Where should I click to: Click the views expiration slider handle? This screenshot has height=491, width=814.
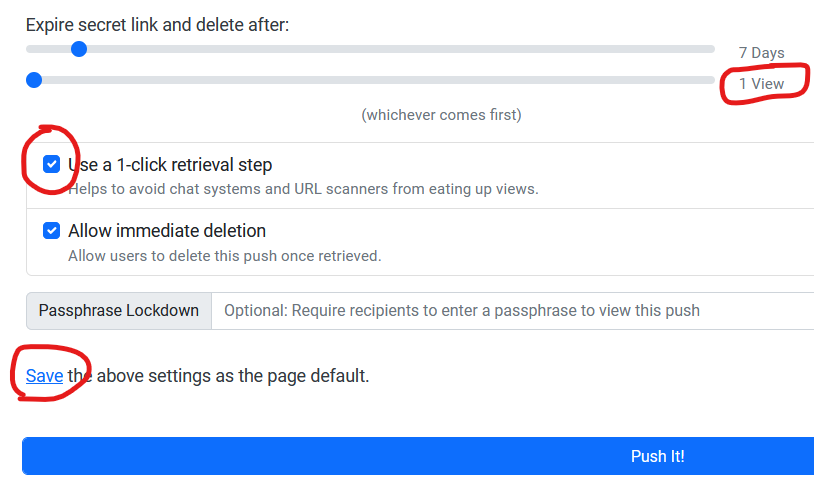[x=34, y=80]
